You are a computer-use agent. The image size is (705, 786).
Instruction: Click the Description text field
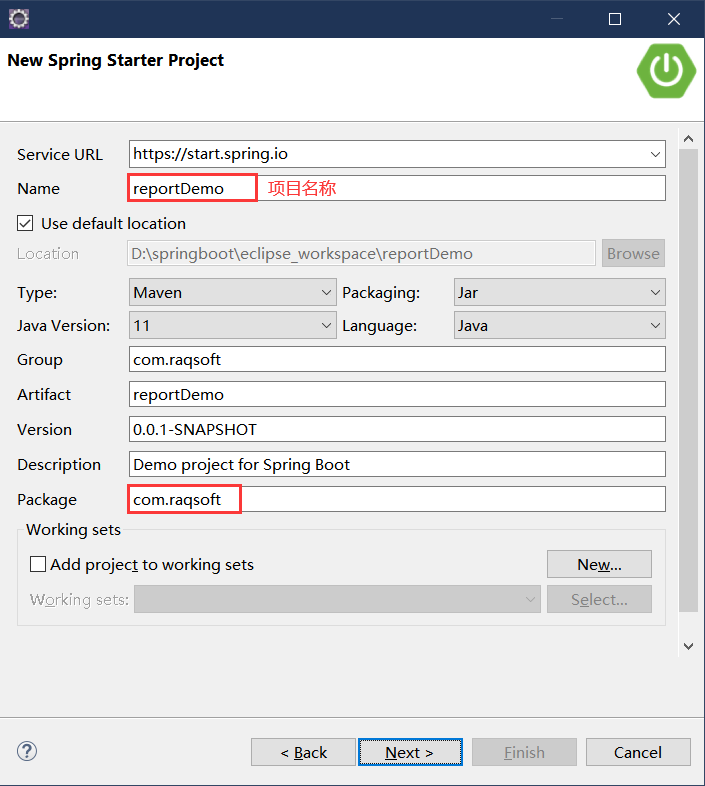[397, 464]
